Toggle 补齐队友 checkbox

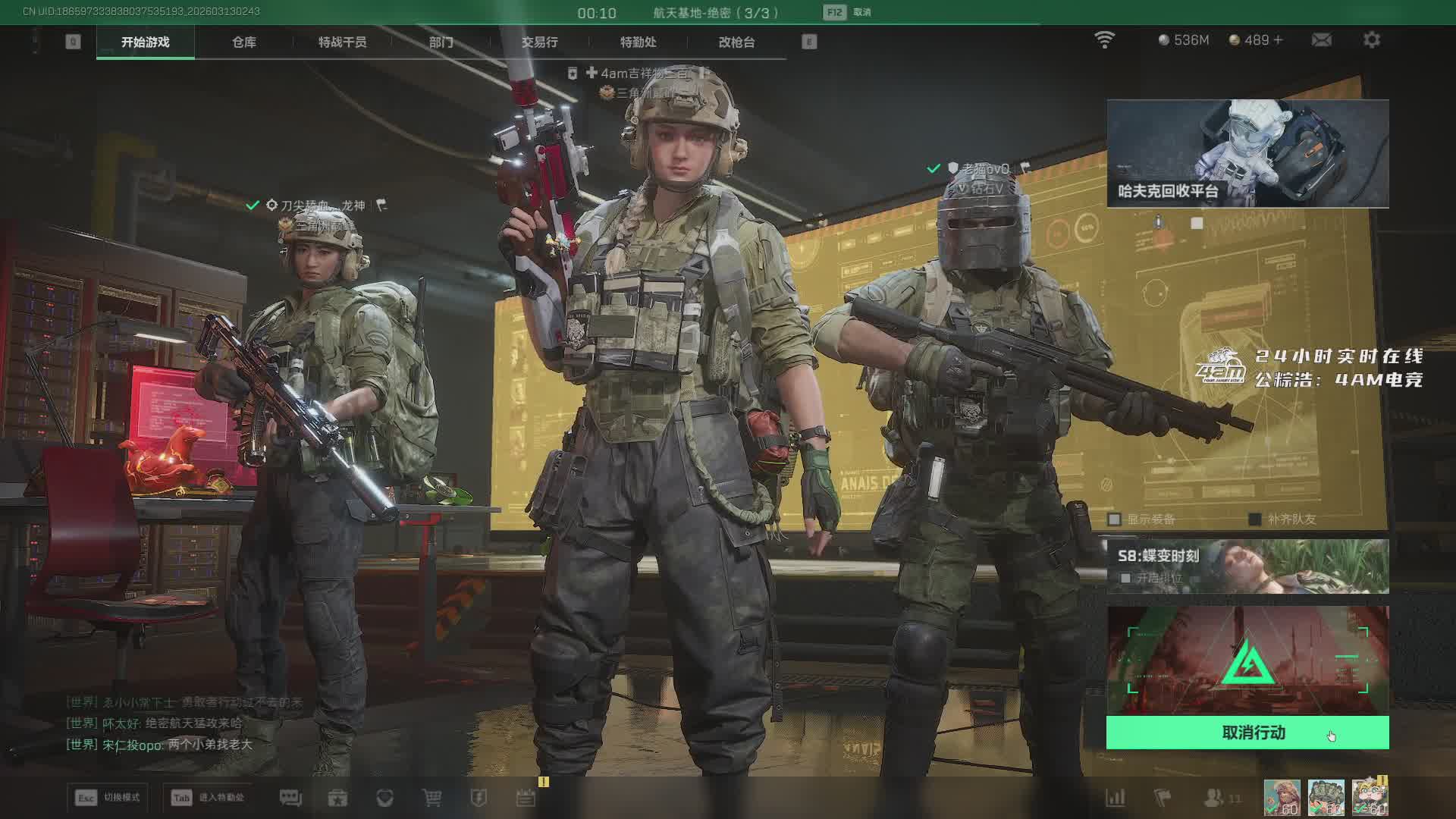1255,519
